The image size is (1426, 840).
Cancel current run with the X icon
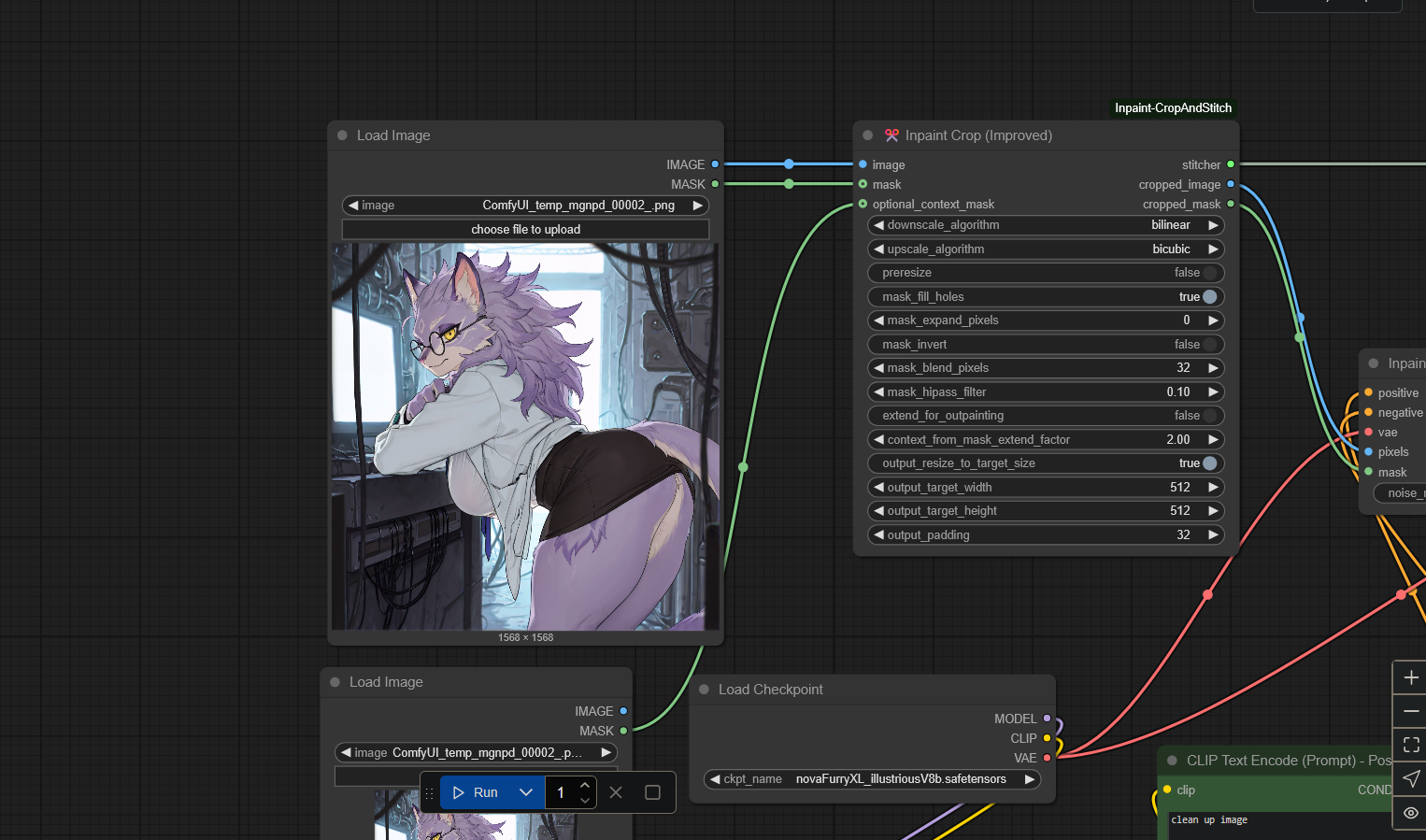[616, 792]
